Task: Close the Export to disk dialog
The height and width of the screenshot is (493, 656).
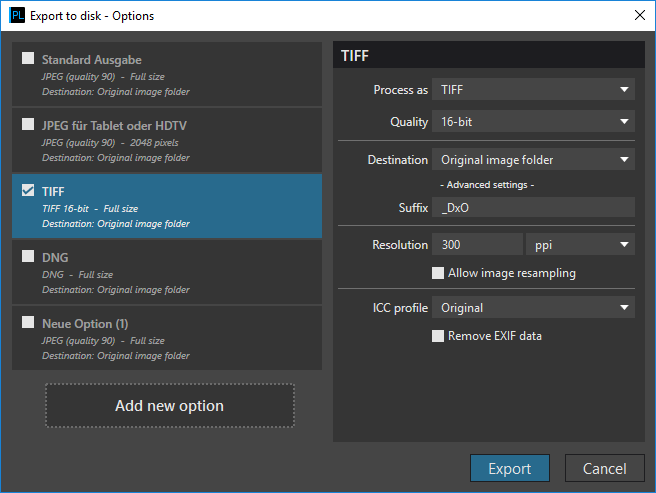Action: 640,15
